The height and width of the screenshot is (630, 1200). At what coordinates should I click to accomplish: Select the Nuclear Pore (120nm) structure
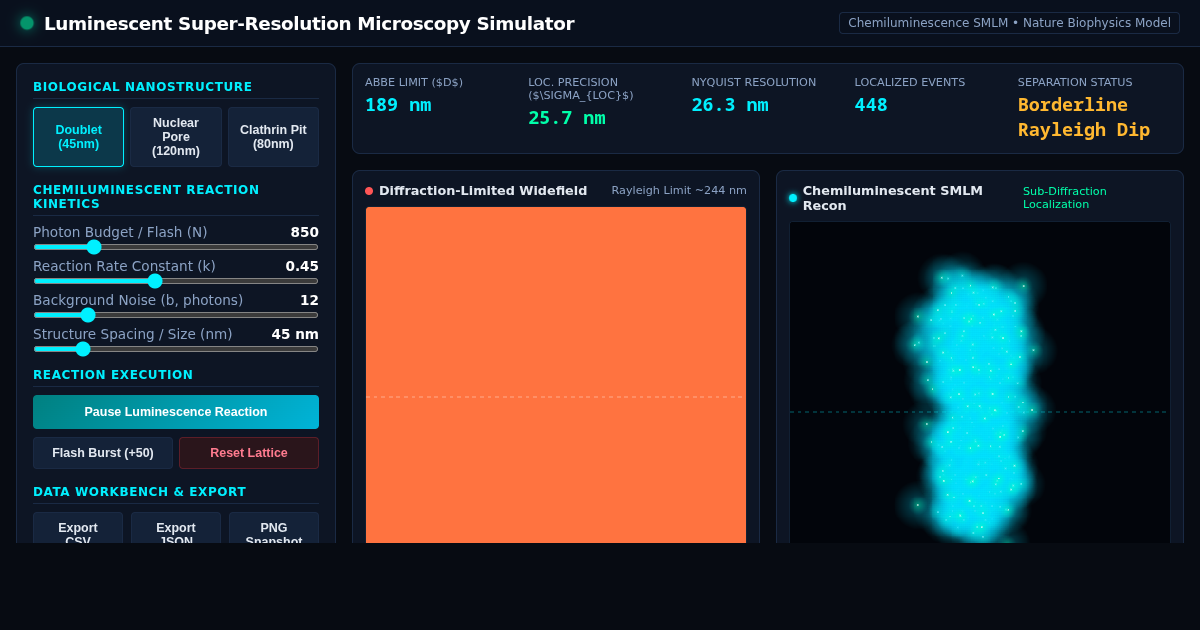pos(176,137)
